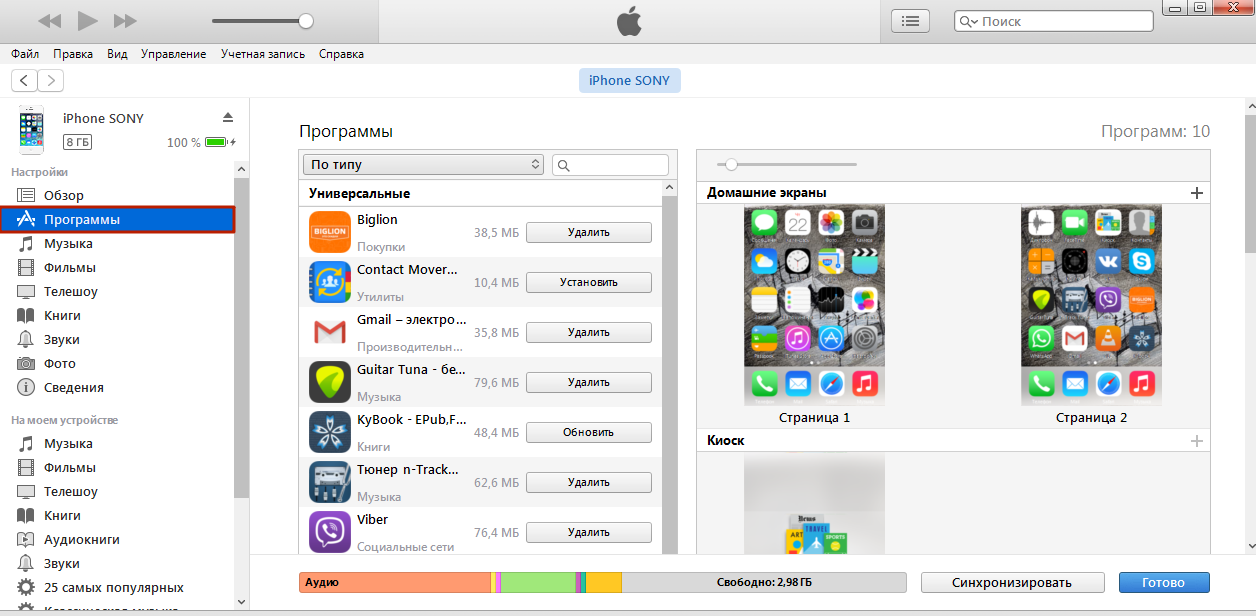This screenshot has width=1256, height=616.
Task: Click the Синхронизировать button
Action: coord(1012,582)
